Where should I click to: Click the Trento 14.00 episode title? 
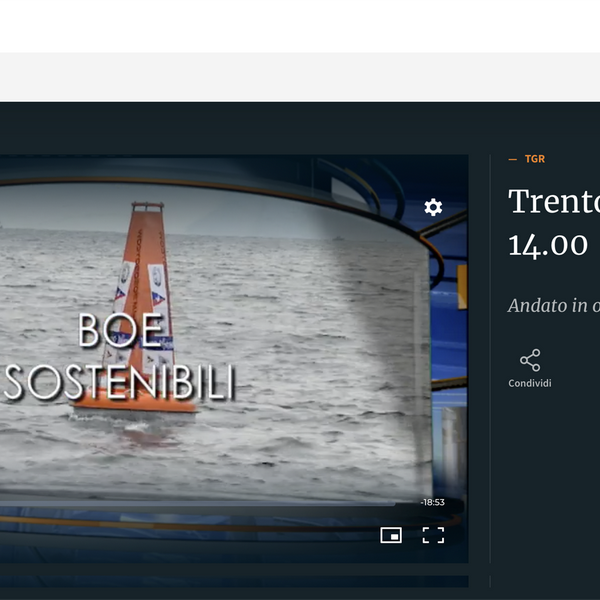pyautogui.click(x=554, y=223)
